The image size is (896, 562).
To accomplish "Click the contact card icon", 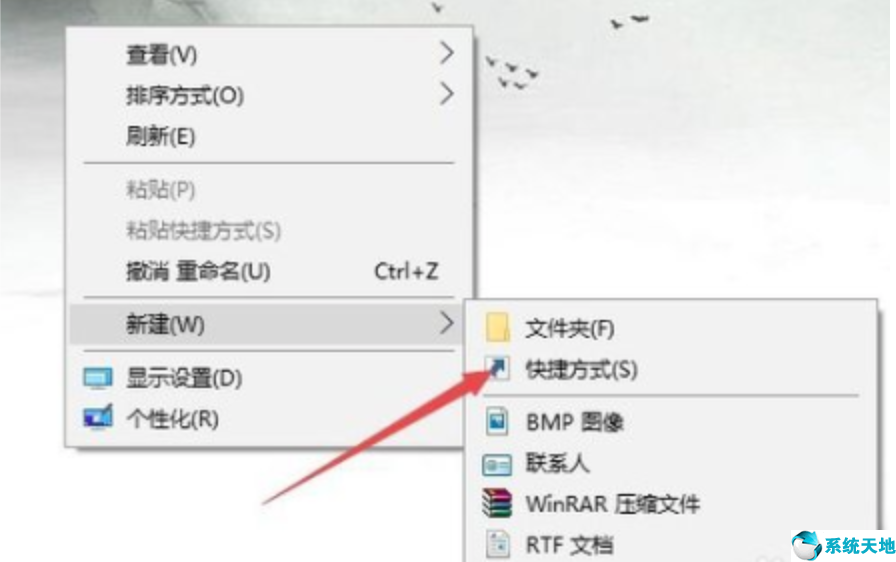I will (x=497, y=465).
